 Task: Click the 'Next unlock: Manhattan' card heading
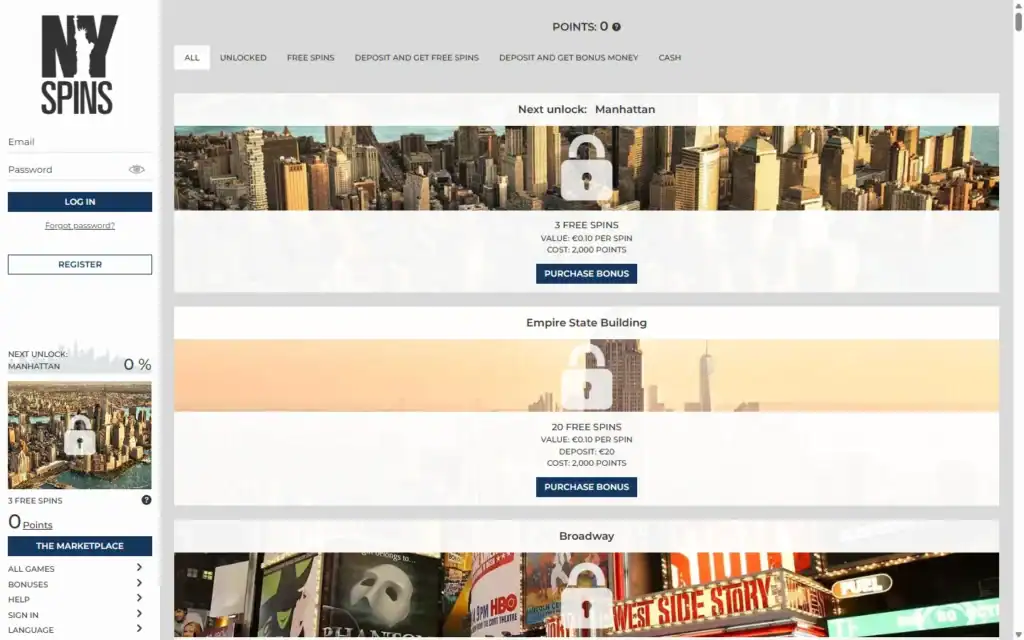tap(586, 109)
